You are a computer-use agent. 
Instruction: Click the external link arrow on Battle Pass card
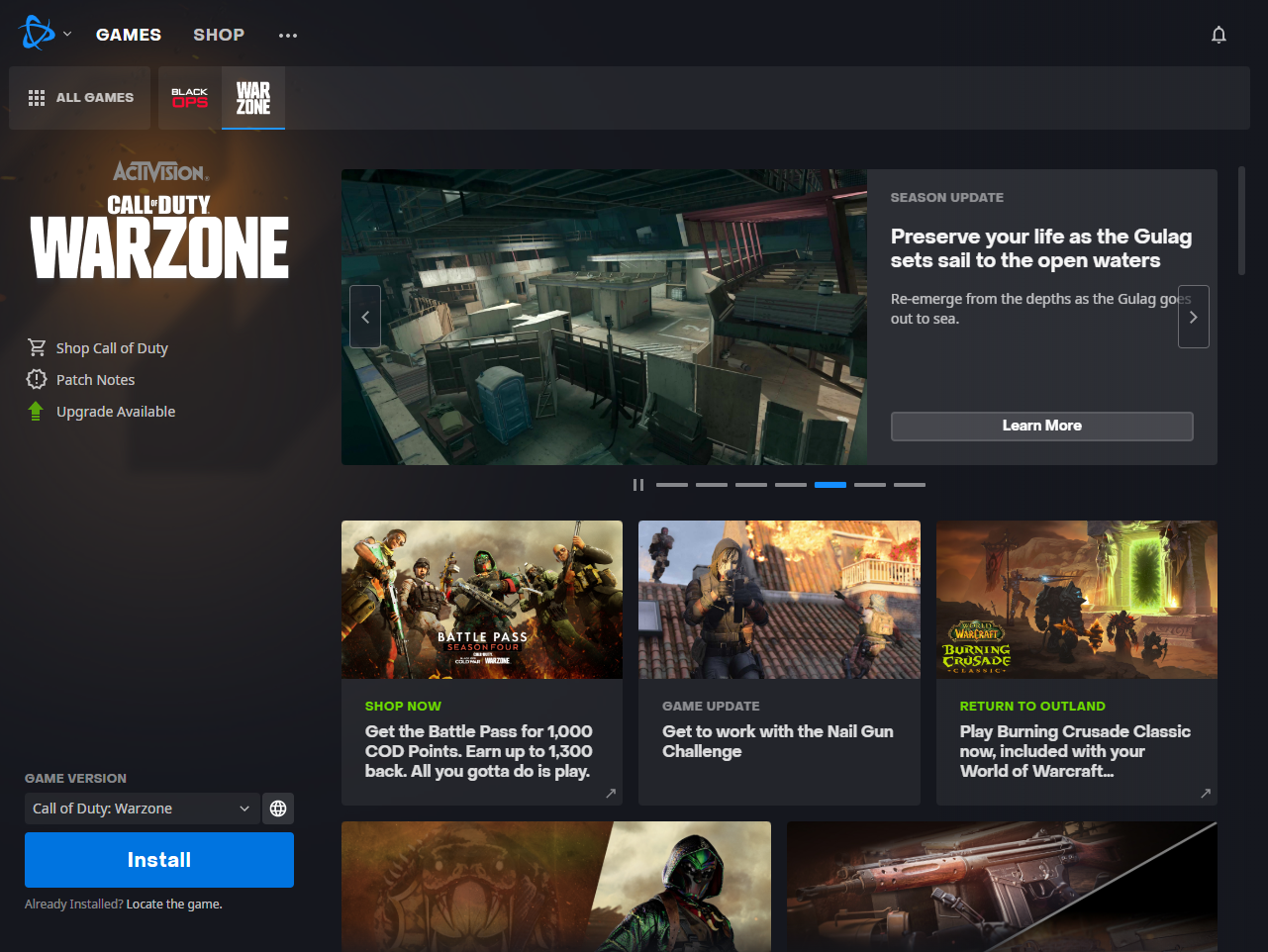[x=611, y=793]
